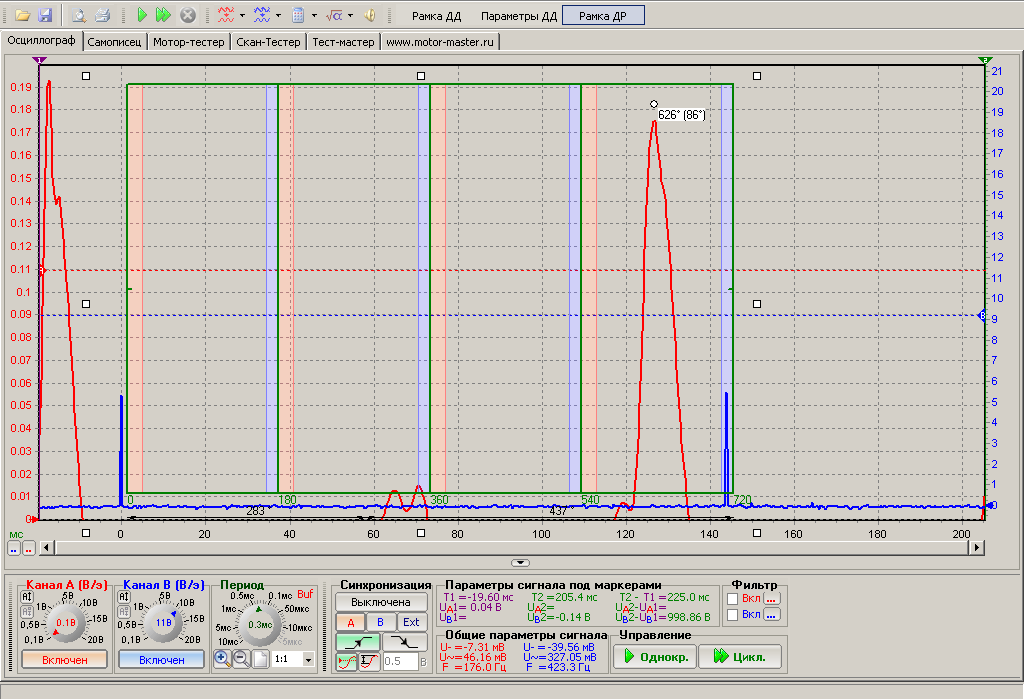Click the Параметры ДД button

point(519,16)
